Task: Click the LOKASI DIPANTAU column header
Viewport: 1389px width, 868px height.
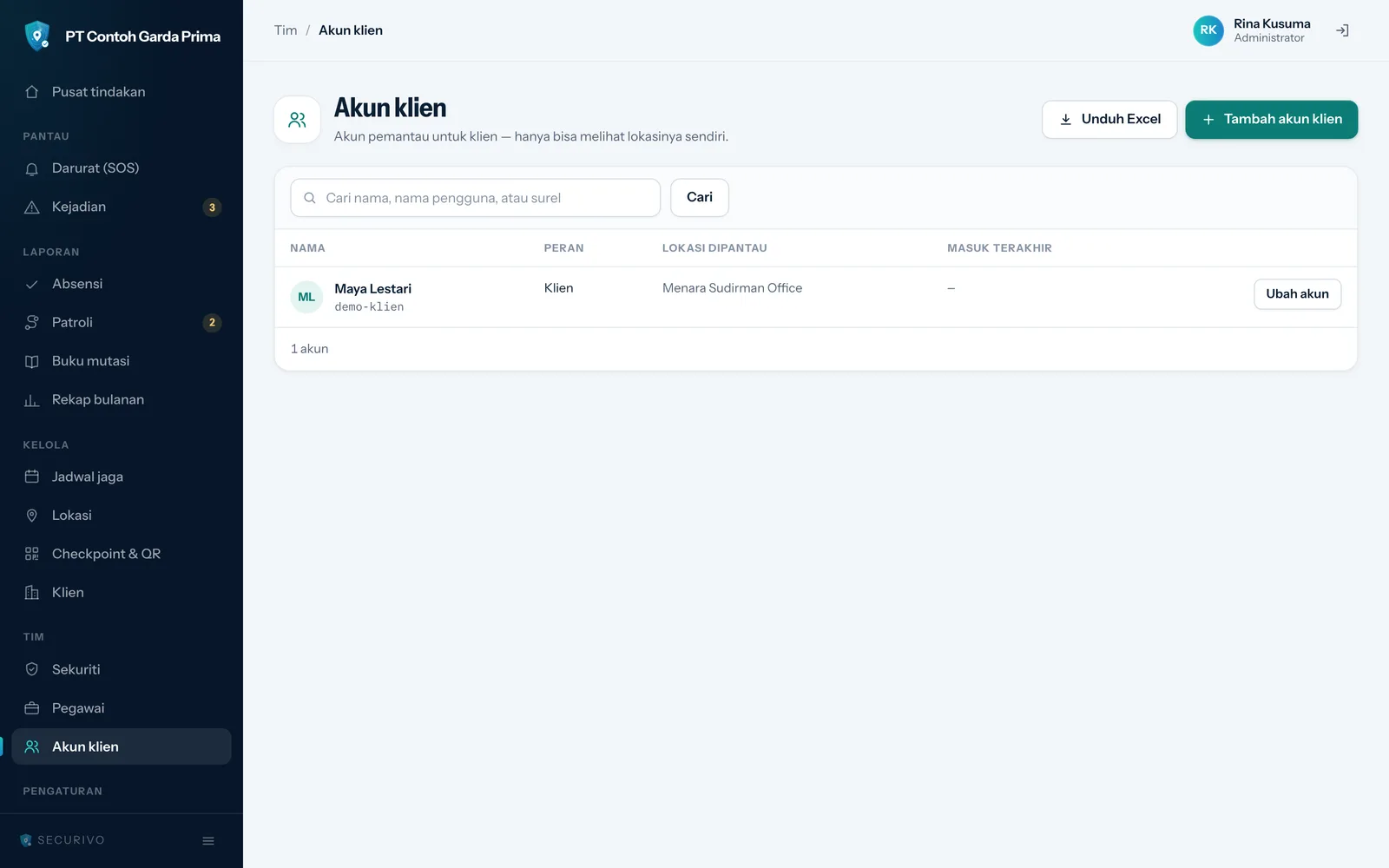Action: pos(714,248)
